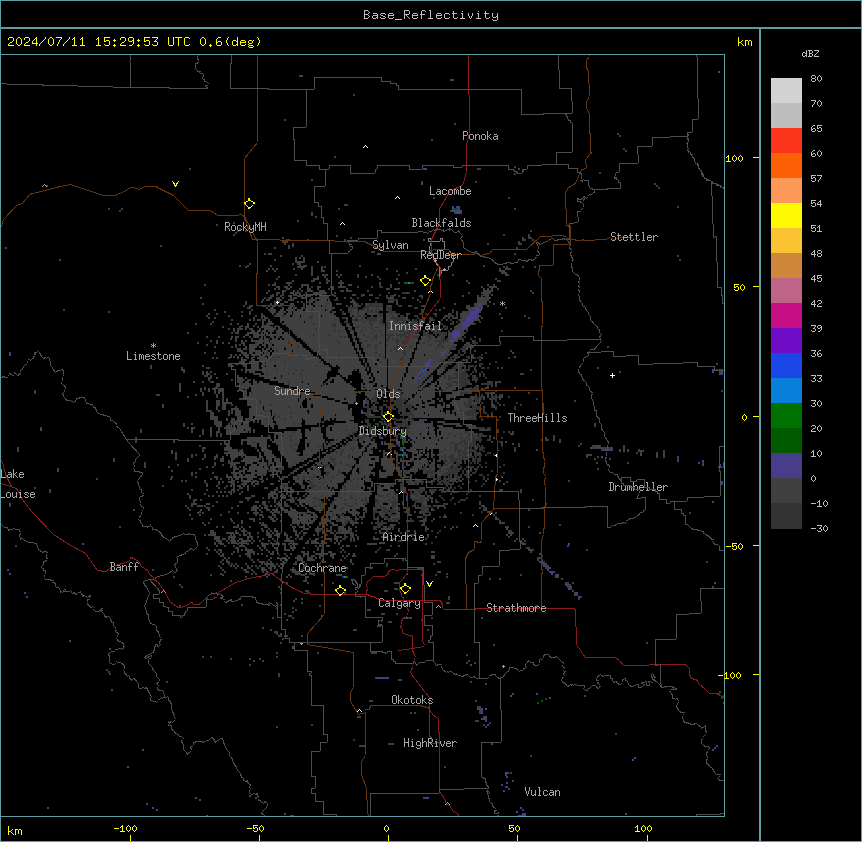The width and height of the screenshot is (862, 842).
Task: Click the dBZ legend heading
Action: [x=810, y=53]
